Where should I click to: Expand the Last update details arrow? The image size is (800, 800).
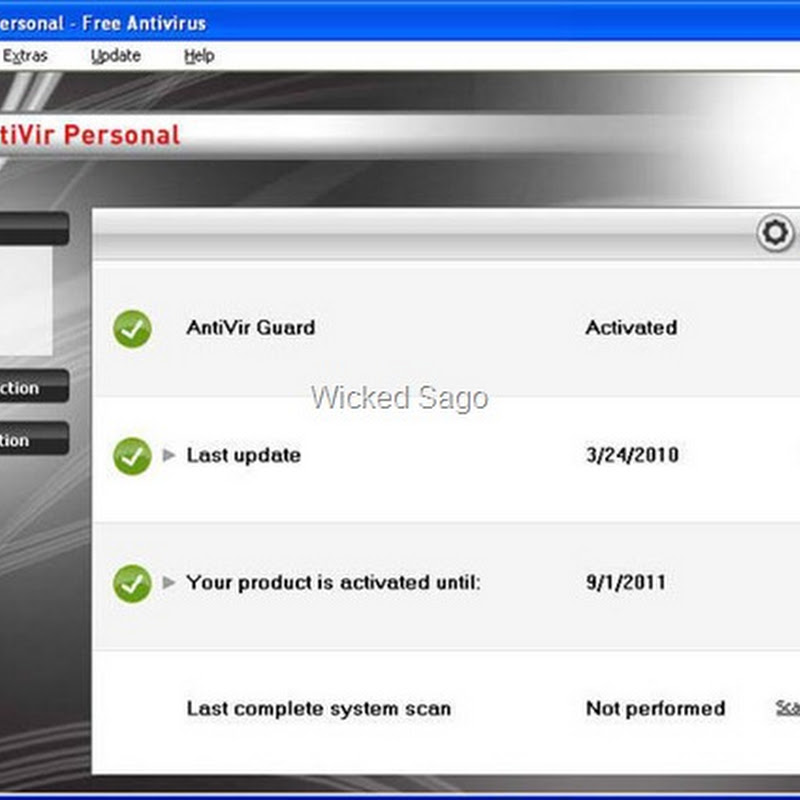pyautogui.click(x=169, y=455)
